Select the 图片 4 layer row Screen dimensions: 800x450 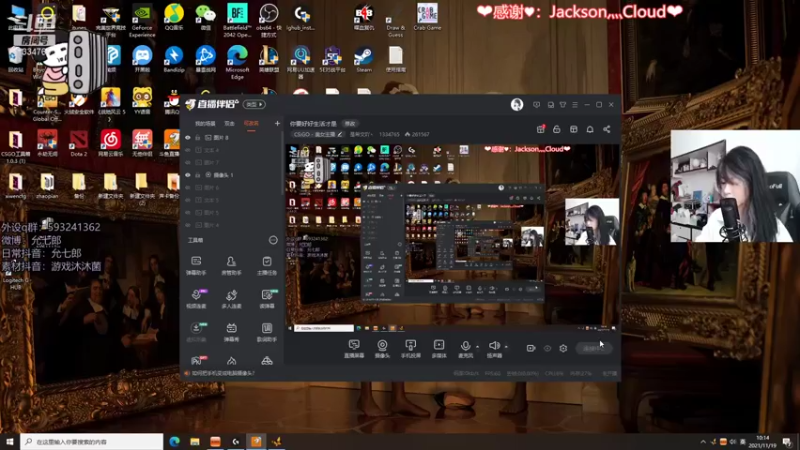231,225
